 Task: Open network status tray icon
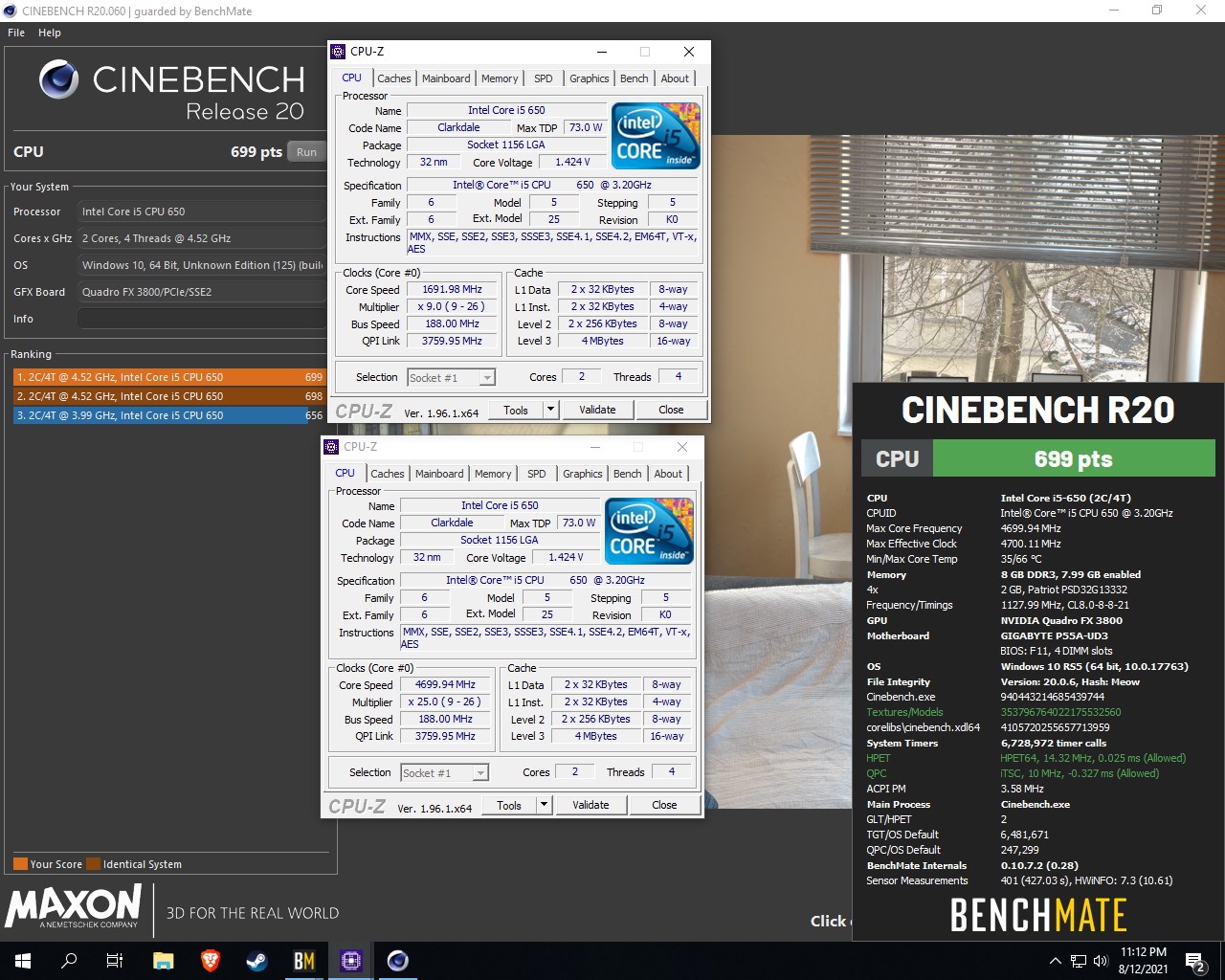(1079, 961)
